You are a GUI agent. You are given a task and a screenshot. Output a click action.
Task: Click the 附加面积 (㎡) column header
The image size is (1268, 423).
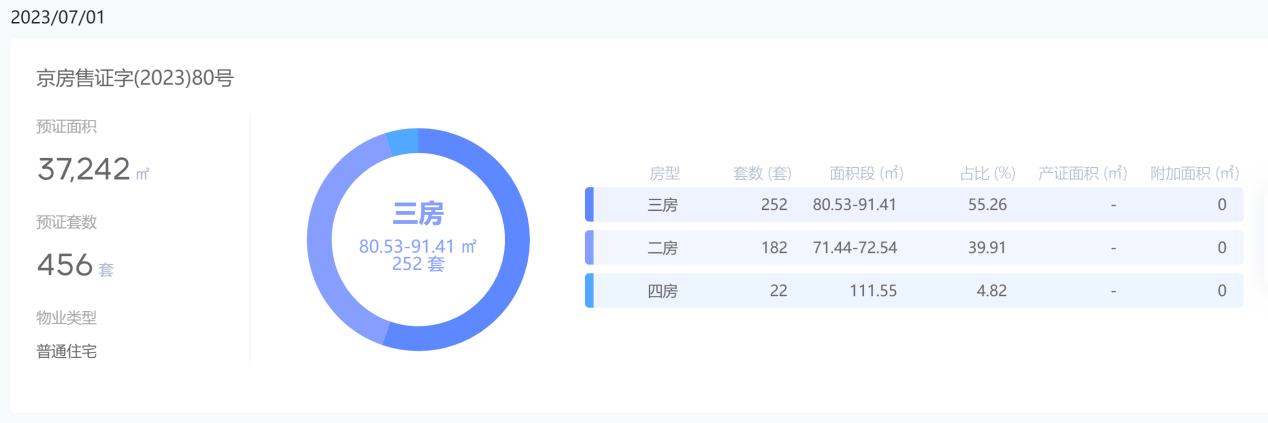[x=1195, y=173]
